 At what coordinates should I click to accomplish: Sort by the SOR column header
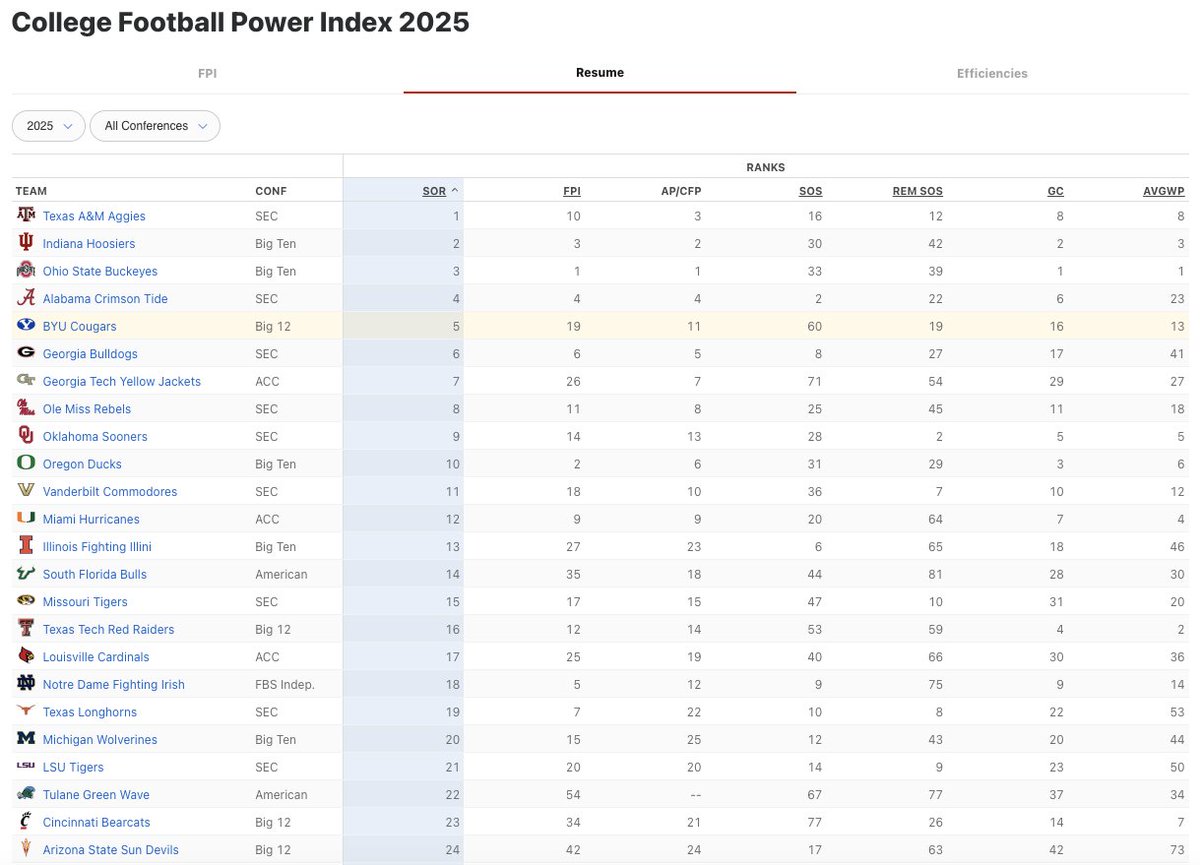click(x=434, y=191)
